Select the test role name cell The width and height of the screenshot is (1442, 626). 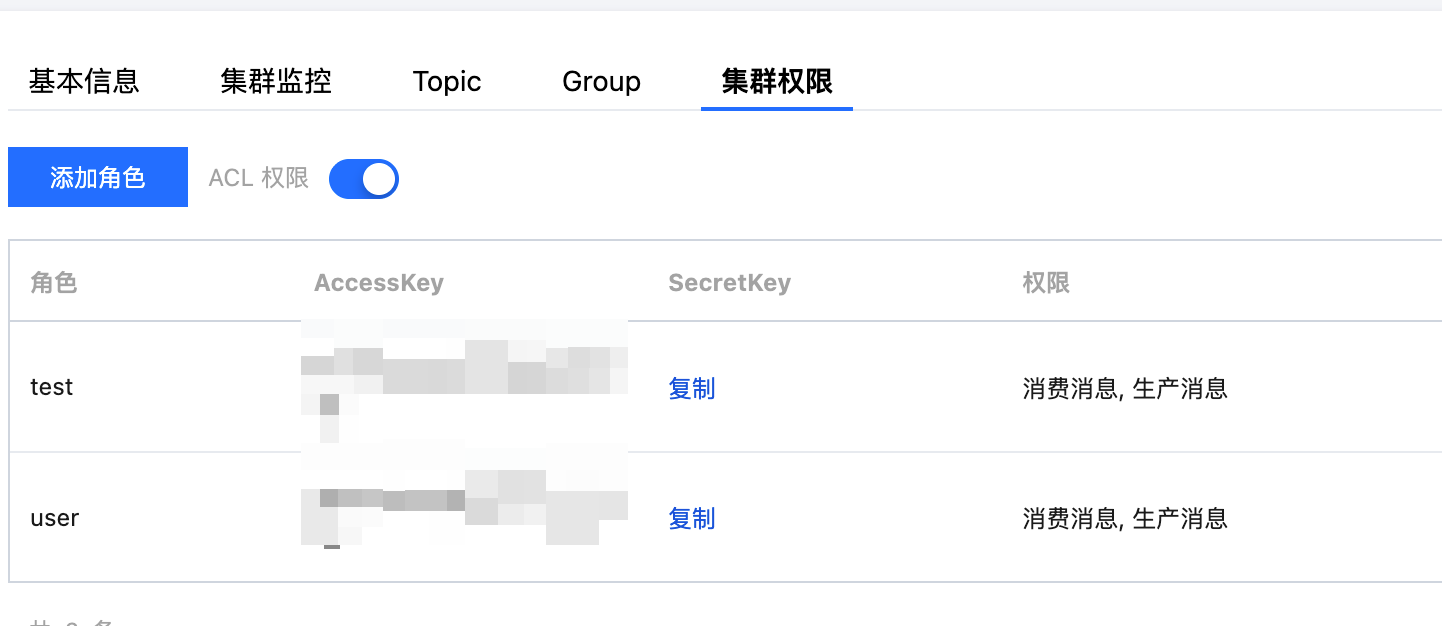click(x=52, y=388)
